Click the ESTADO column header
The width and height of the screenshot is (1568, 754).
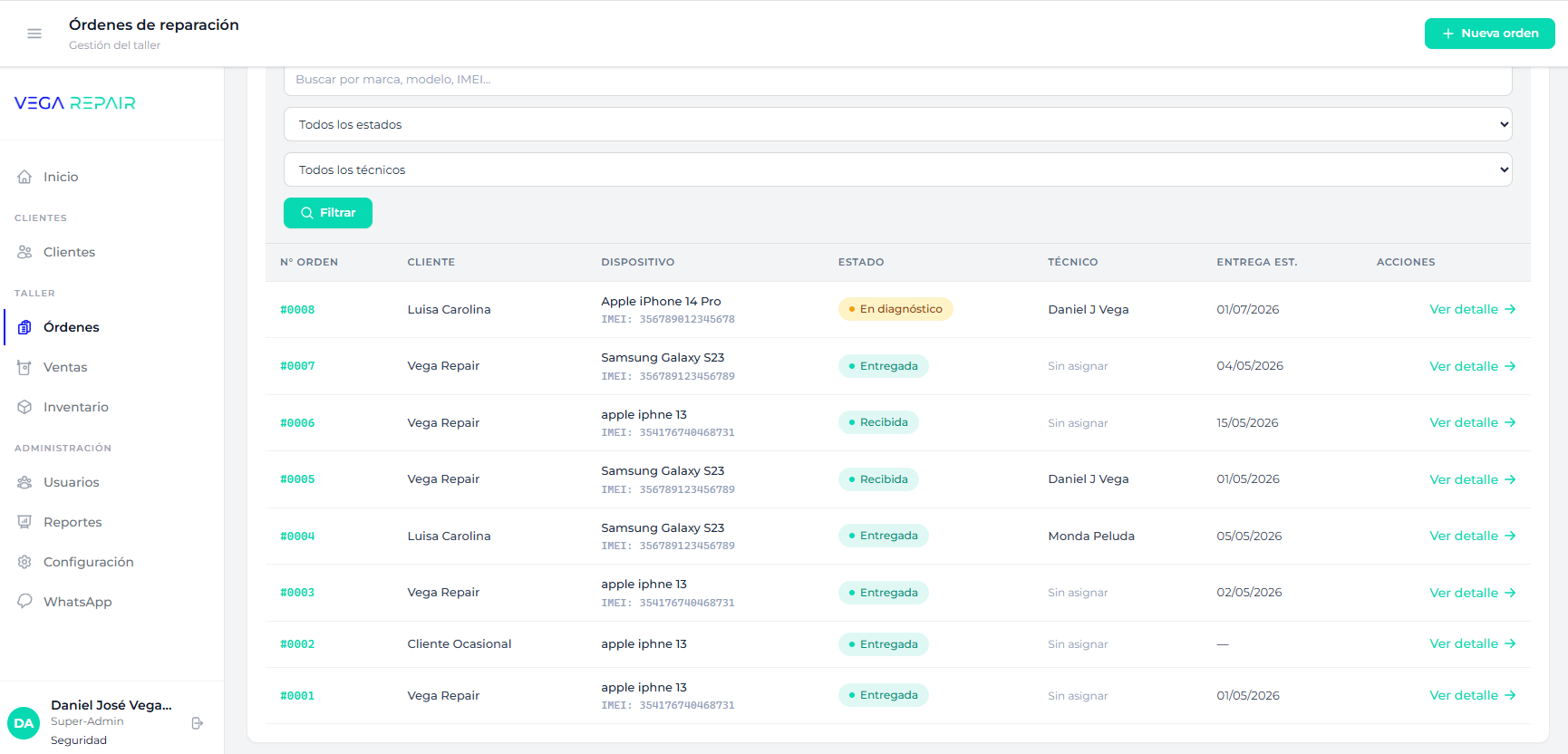(x=861, y=262)
